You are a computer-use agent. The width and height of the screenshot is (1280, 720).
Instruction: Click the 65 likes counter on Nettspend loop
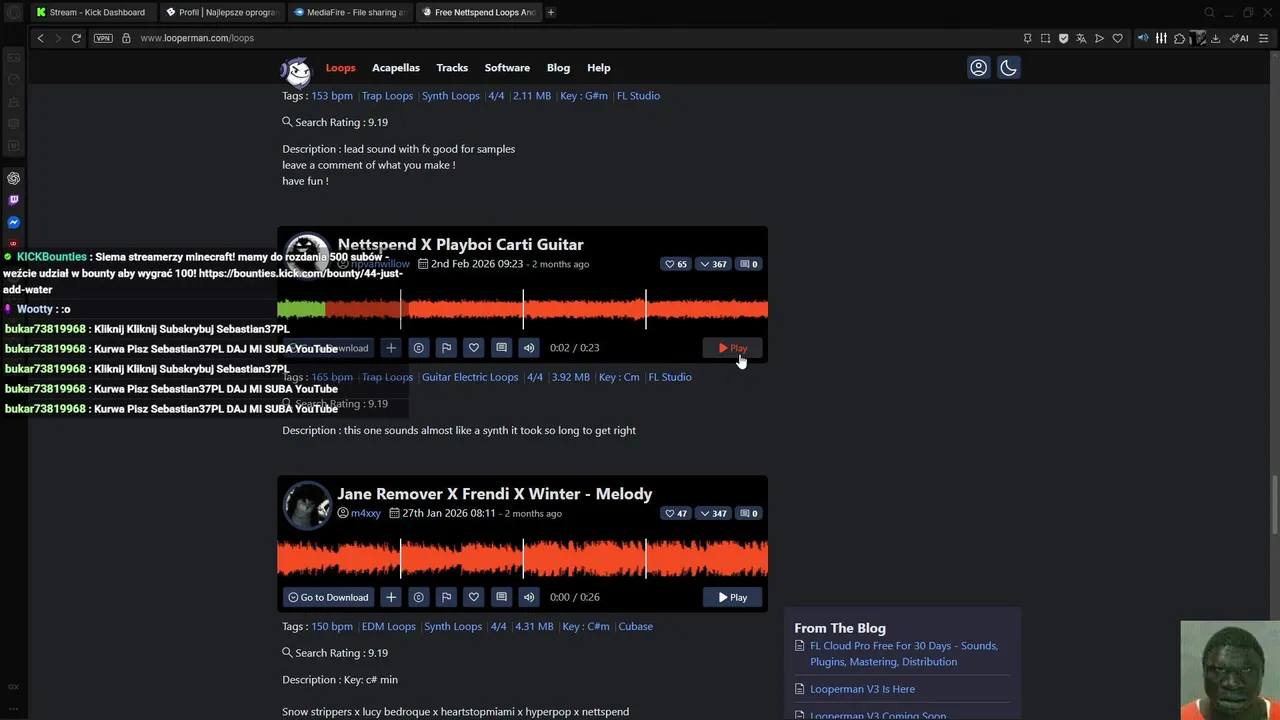tap(676, 264)
